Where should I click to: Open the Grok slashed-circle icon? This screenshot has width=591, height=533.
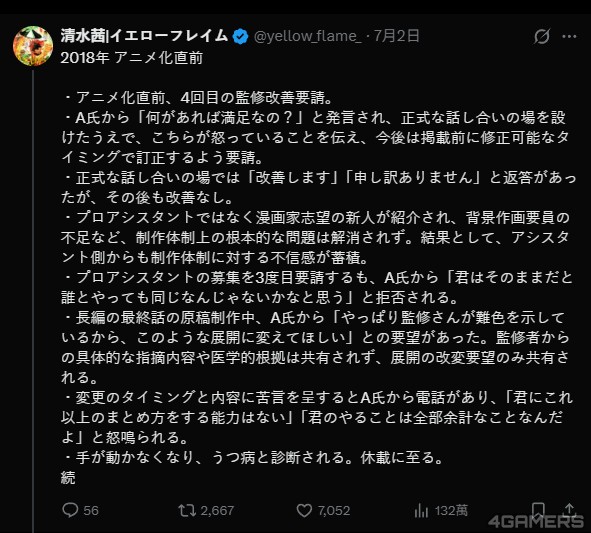[x=542, y=36]
